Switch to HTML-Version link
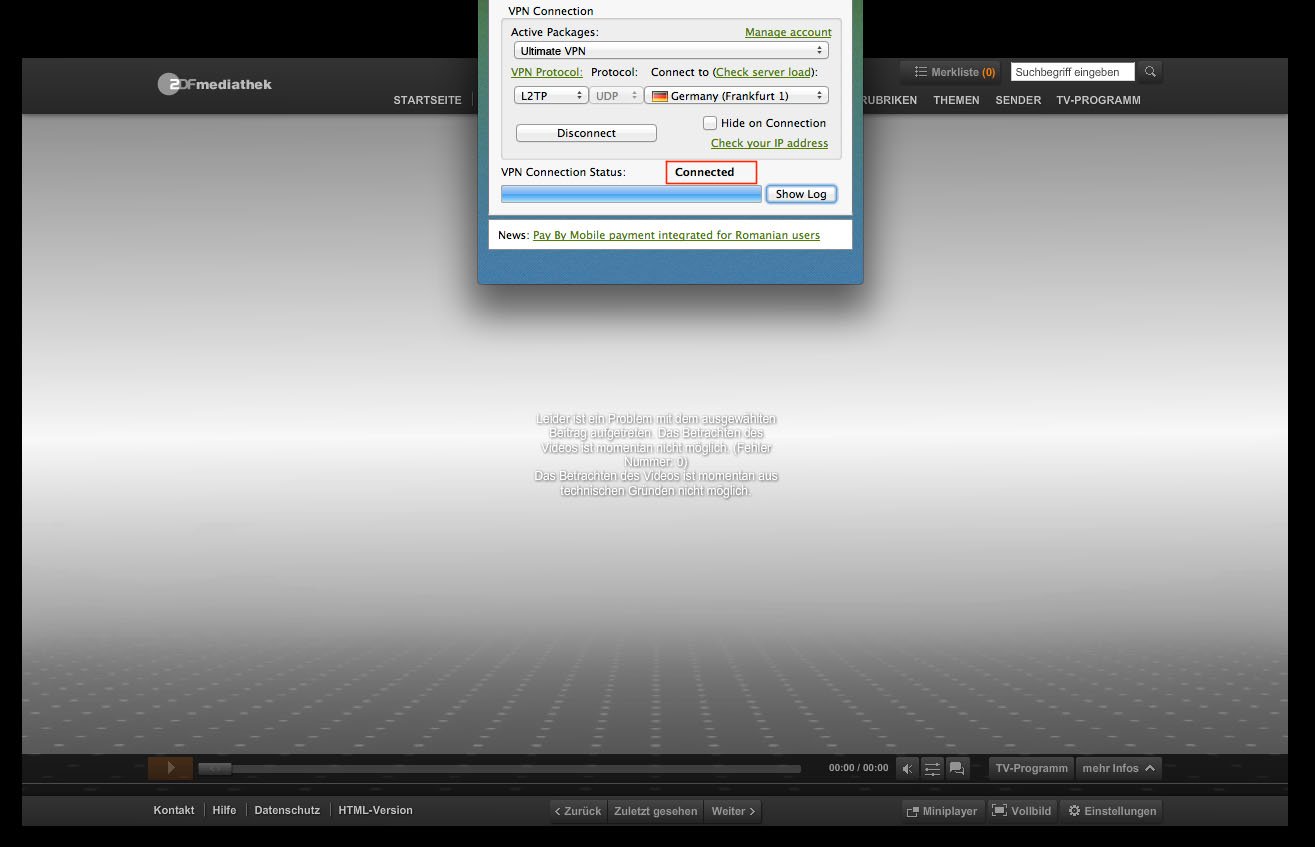The height and width of the screenshot is (847, 1315). pyautogui.click(x=375, y=810)
